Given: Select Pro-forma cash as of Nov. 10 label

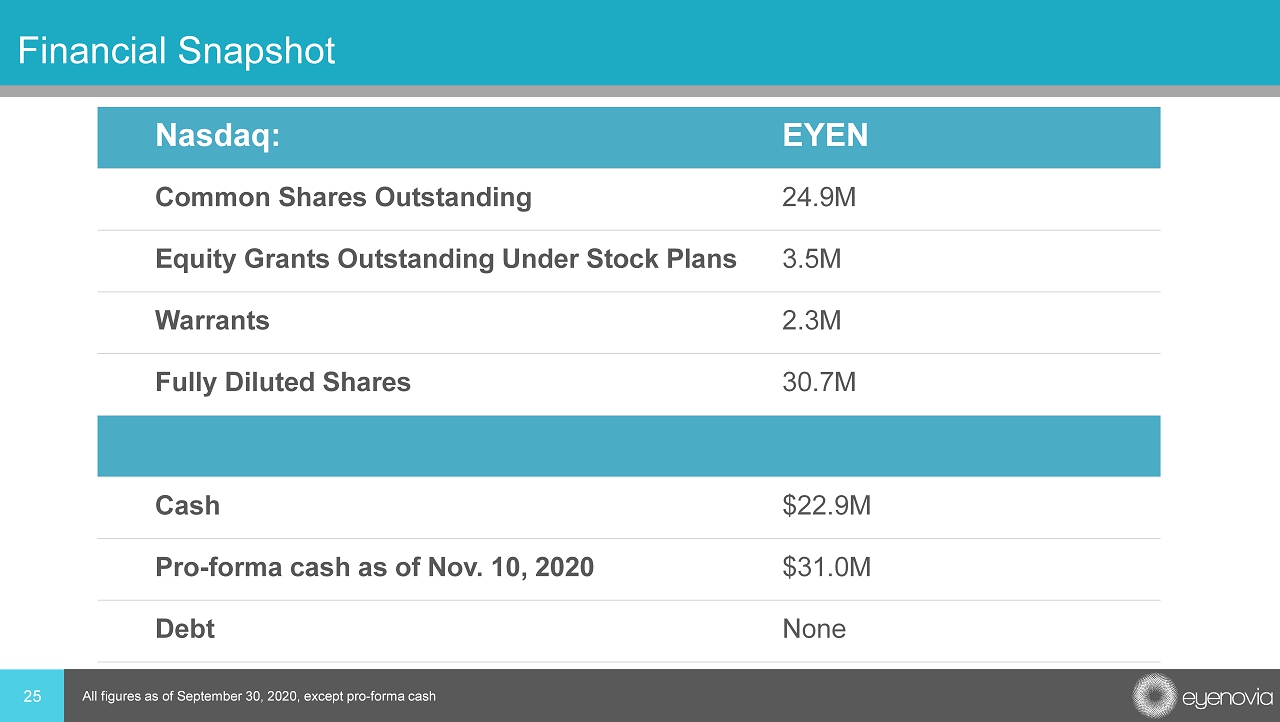Looking at the screenshot, I should pos(374,568).
